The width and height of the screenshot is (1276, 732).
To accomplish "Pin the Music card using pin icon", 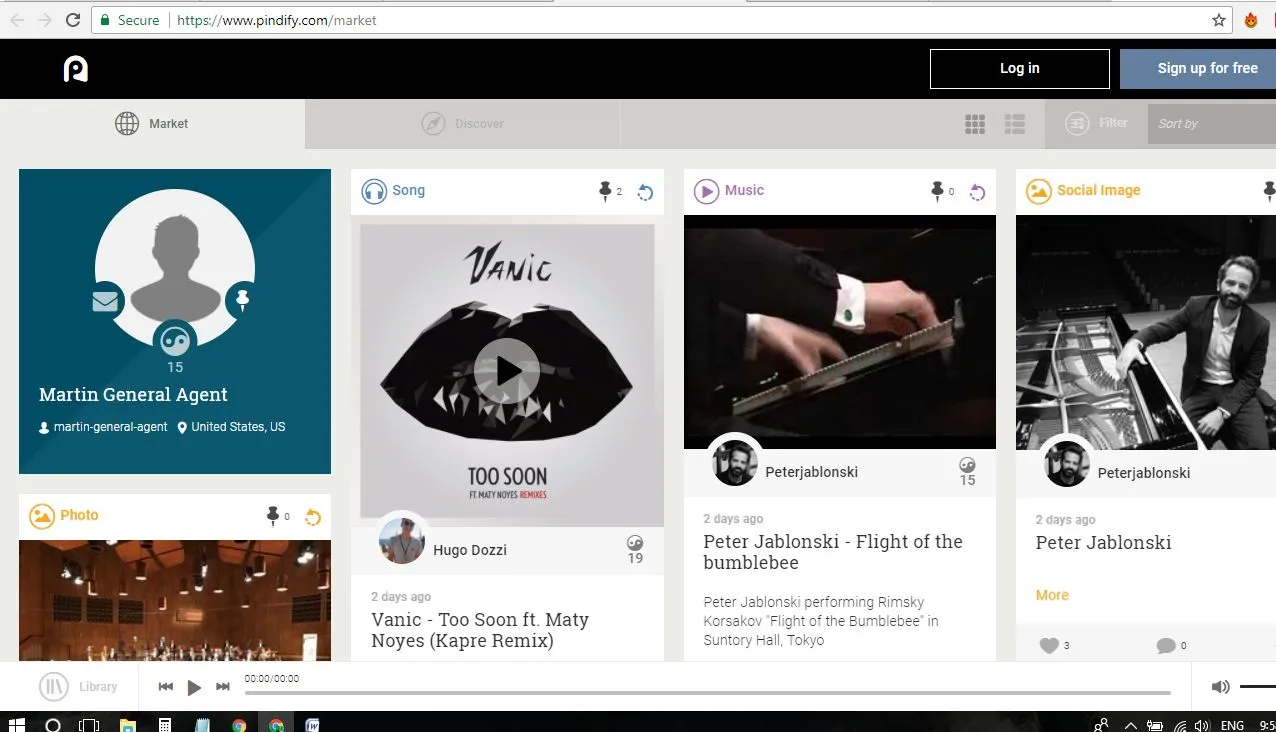I will pos(937,191).
